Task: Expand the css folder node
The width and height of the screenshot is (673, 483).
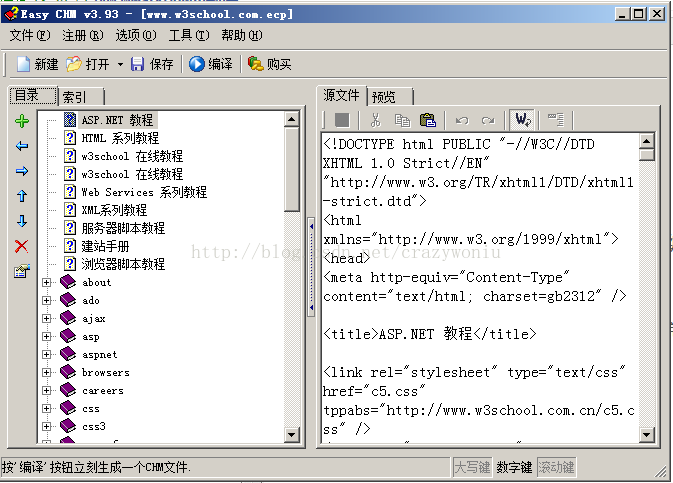Action: 46,409
